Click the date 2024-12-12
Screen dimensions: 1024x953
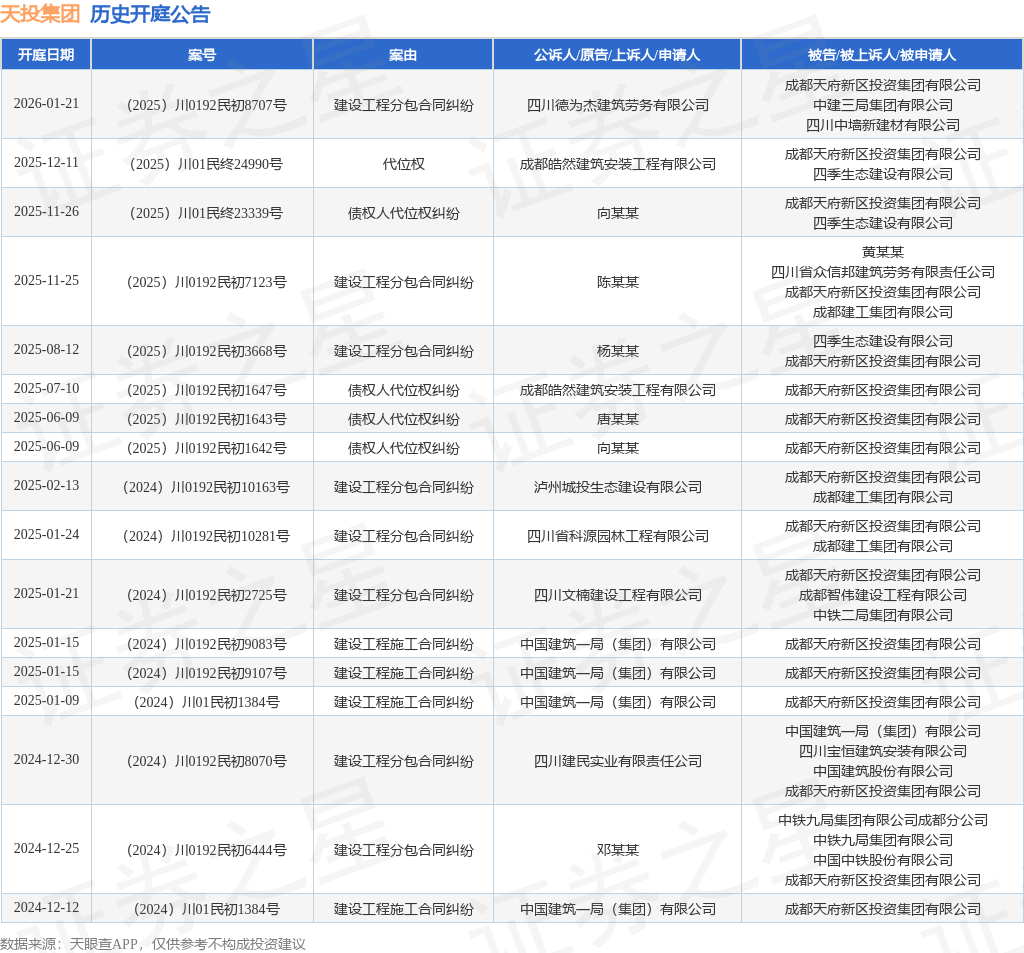pos(46,907)
